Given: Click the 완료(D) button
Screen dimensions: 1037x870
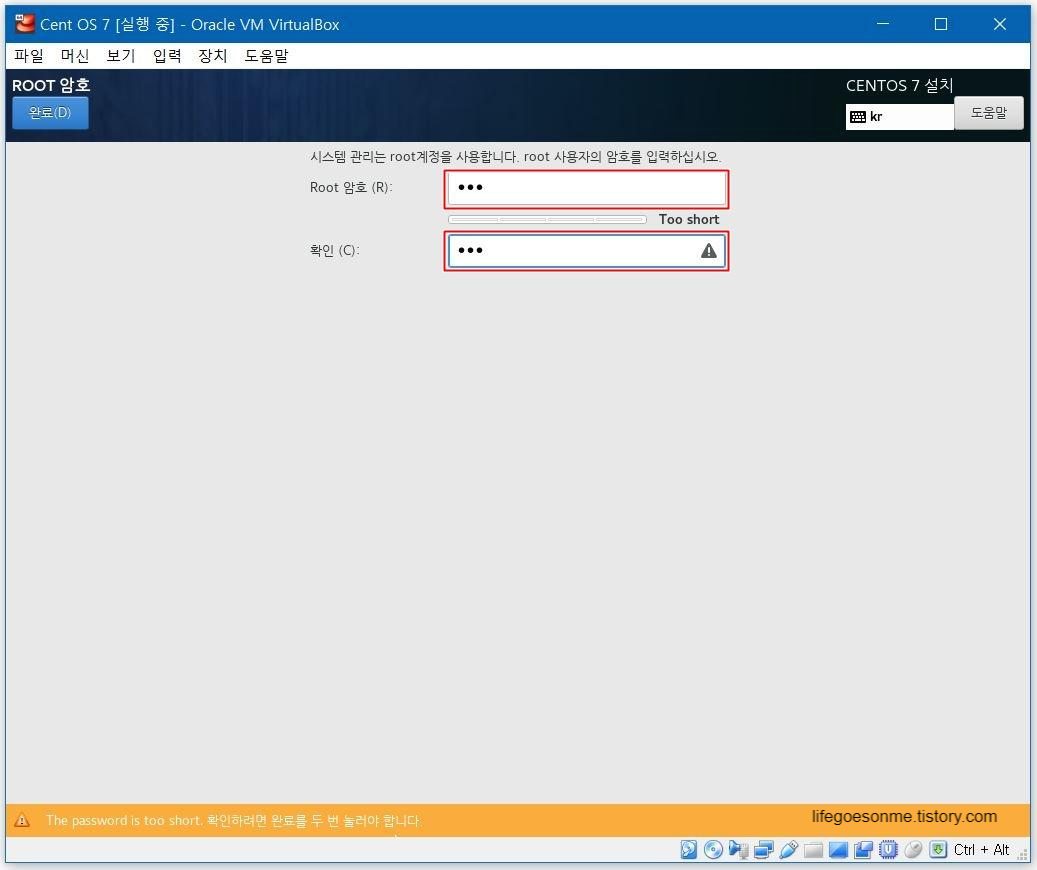Looking at the screenshot, I should coord(50,112).
